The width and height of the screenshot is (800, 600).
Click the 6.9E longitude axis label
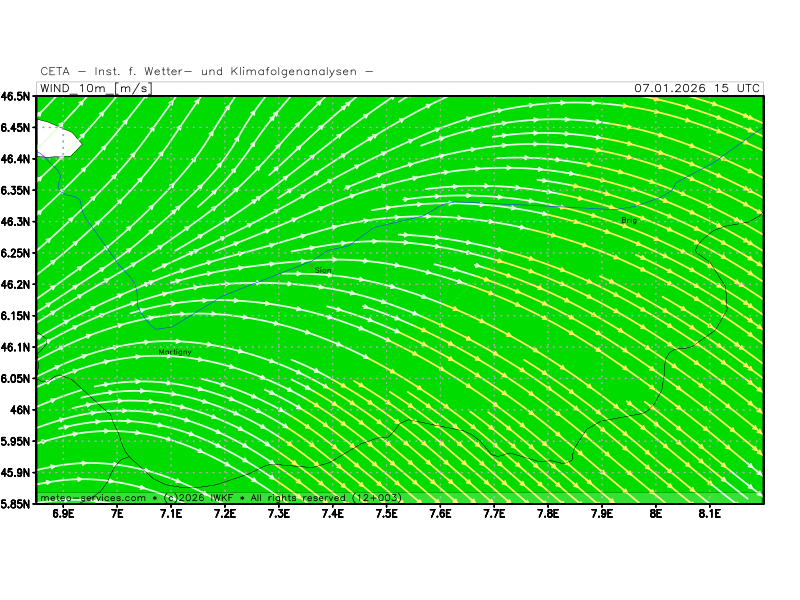click(63, 514)
